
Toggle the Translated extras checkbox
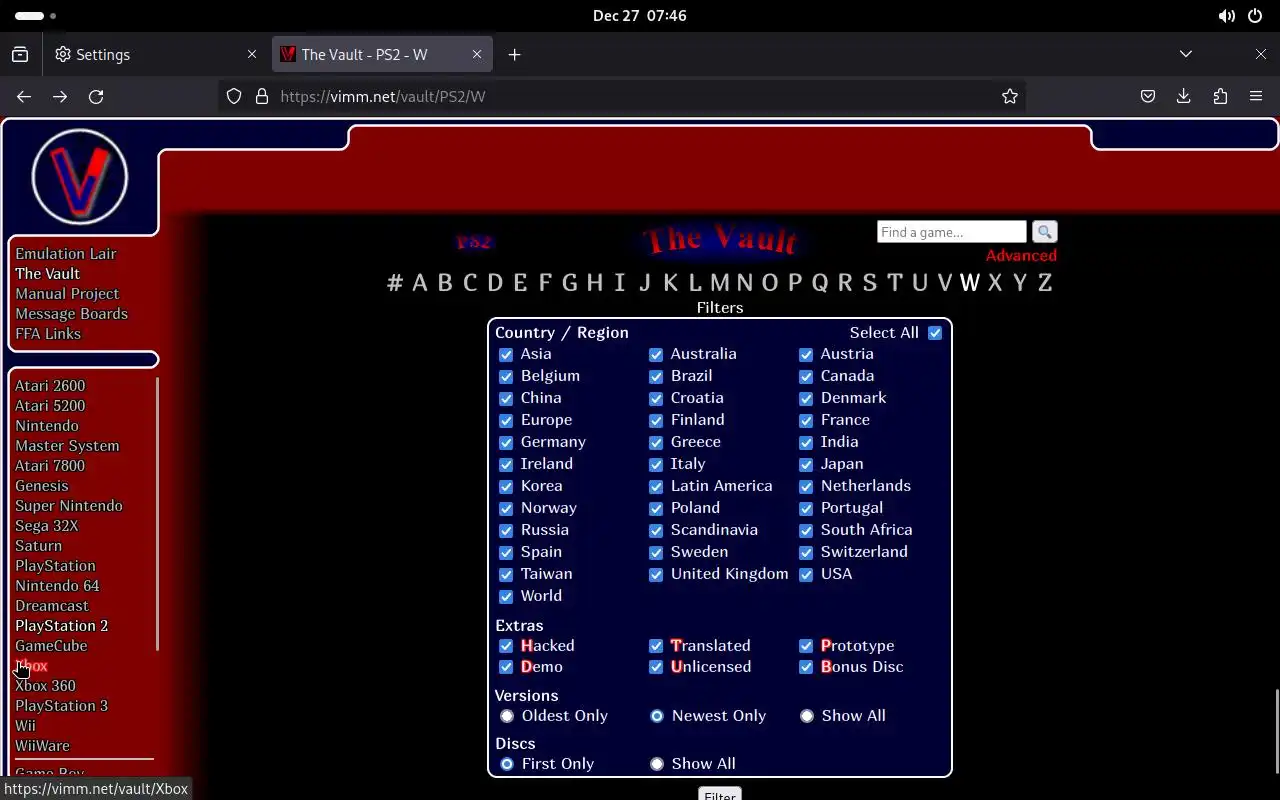656,646
